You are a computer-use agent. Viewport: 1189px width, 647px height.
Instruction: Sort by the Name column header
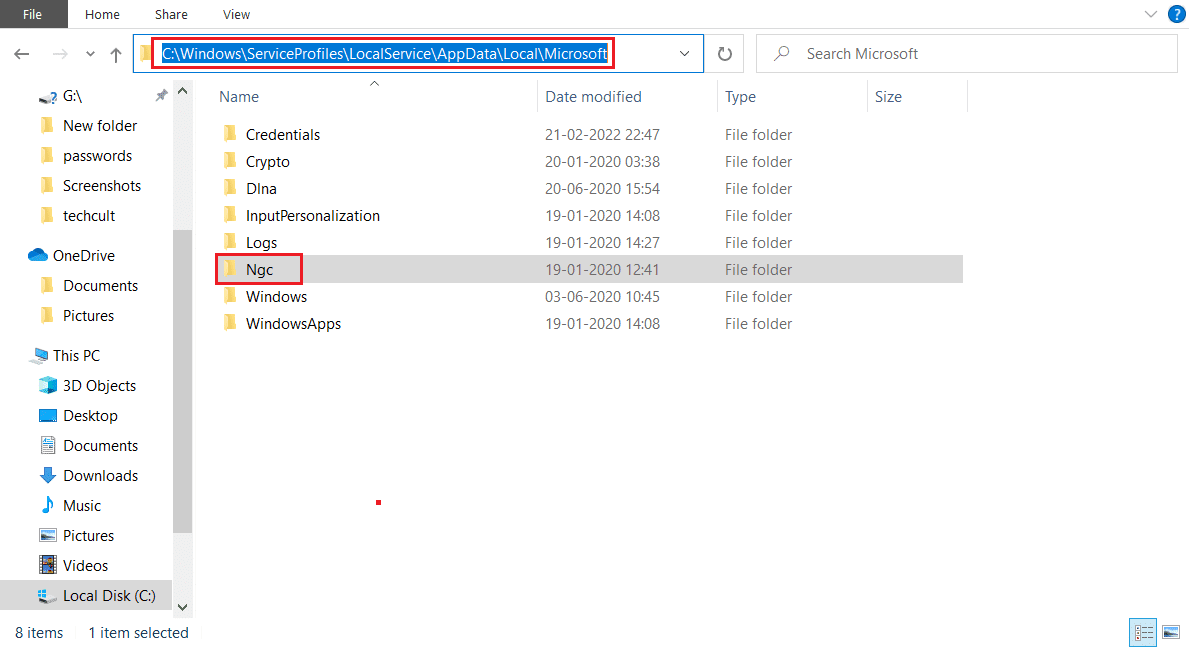239,97
